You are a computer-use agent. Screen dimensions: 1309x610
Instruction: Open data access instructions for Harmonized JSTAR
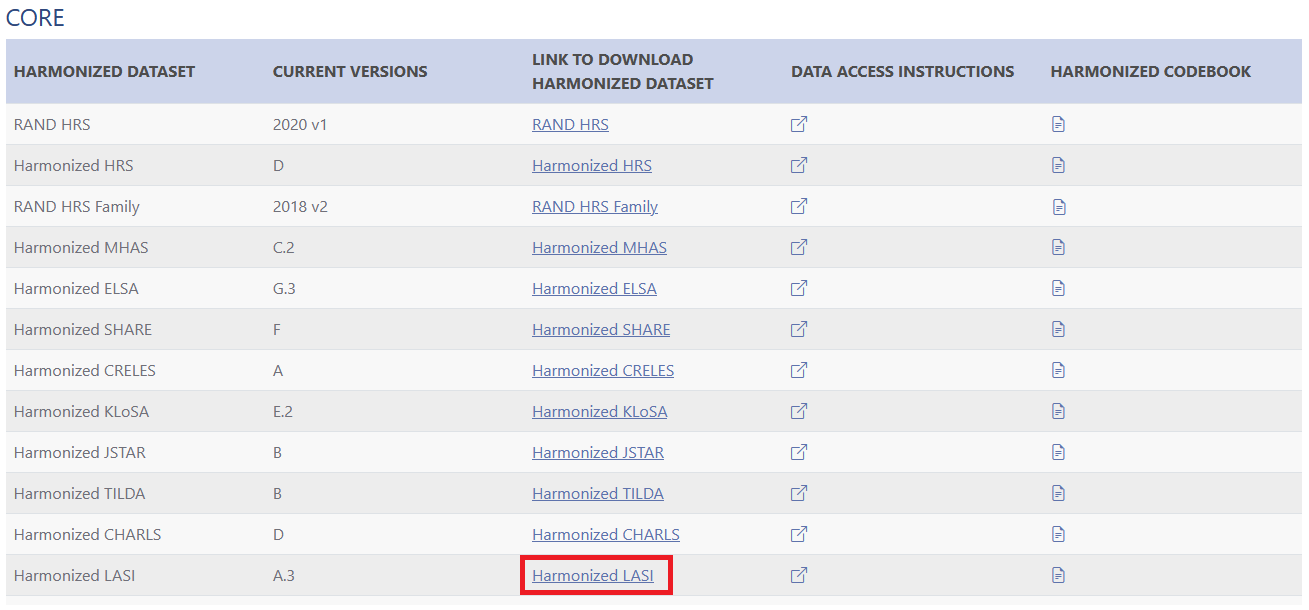799,452
